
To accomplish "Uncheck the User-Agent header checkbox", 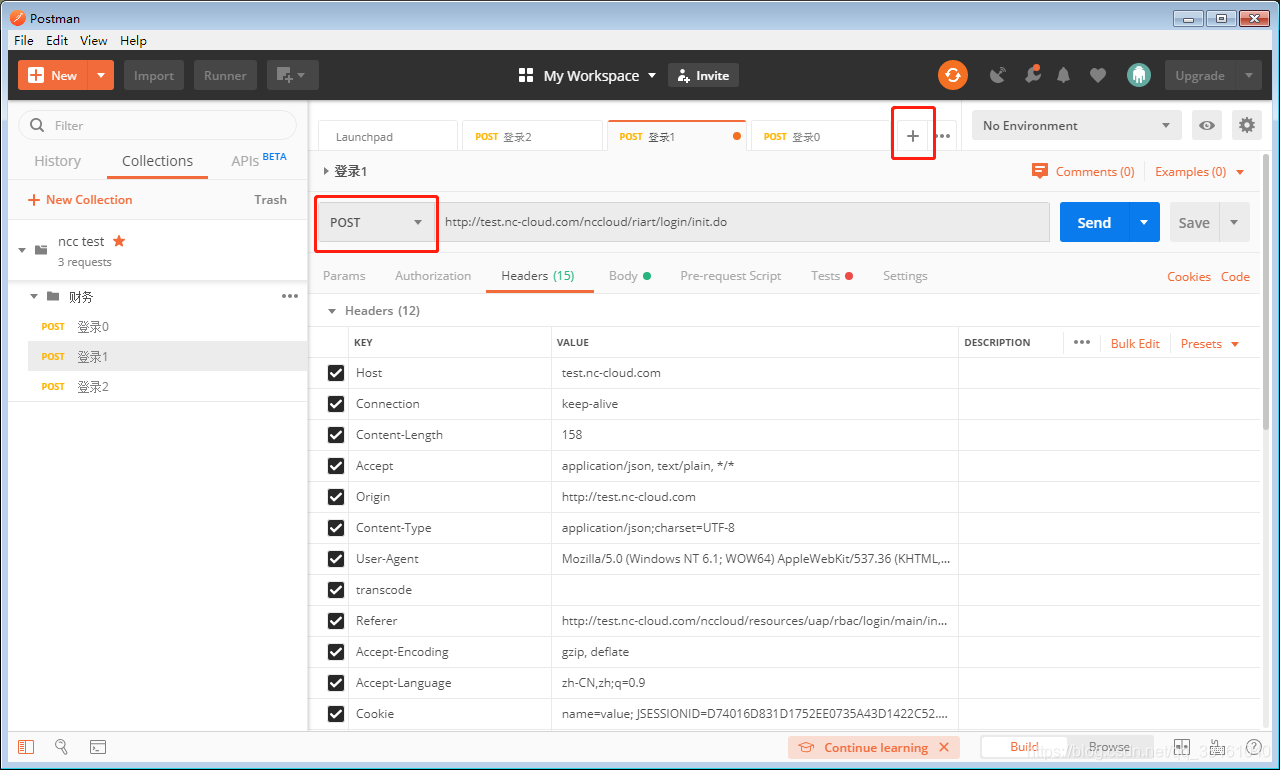I will pyautogui.click(x=336, y=559).
